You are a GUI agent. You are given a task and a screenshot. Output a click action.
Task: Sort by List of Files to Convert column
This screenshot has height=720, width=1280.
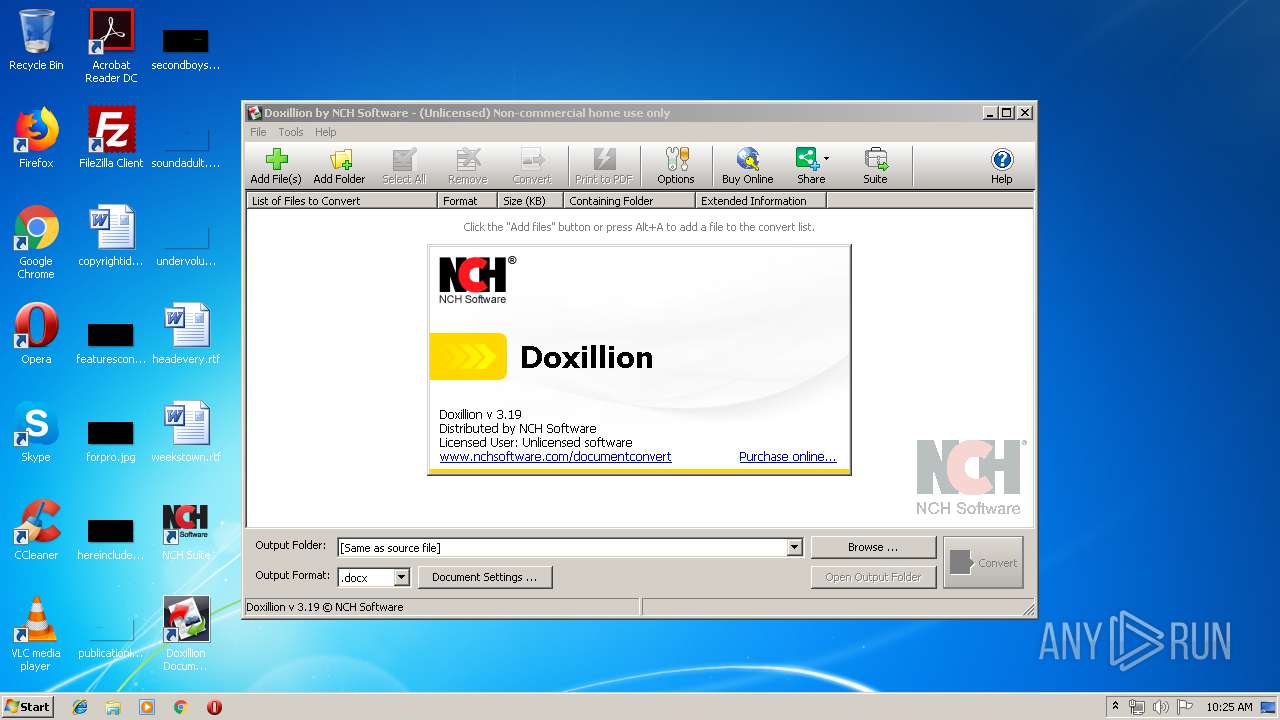click(x=342, y=201)
